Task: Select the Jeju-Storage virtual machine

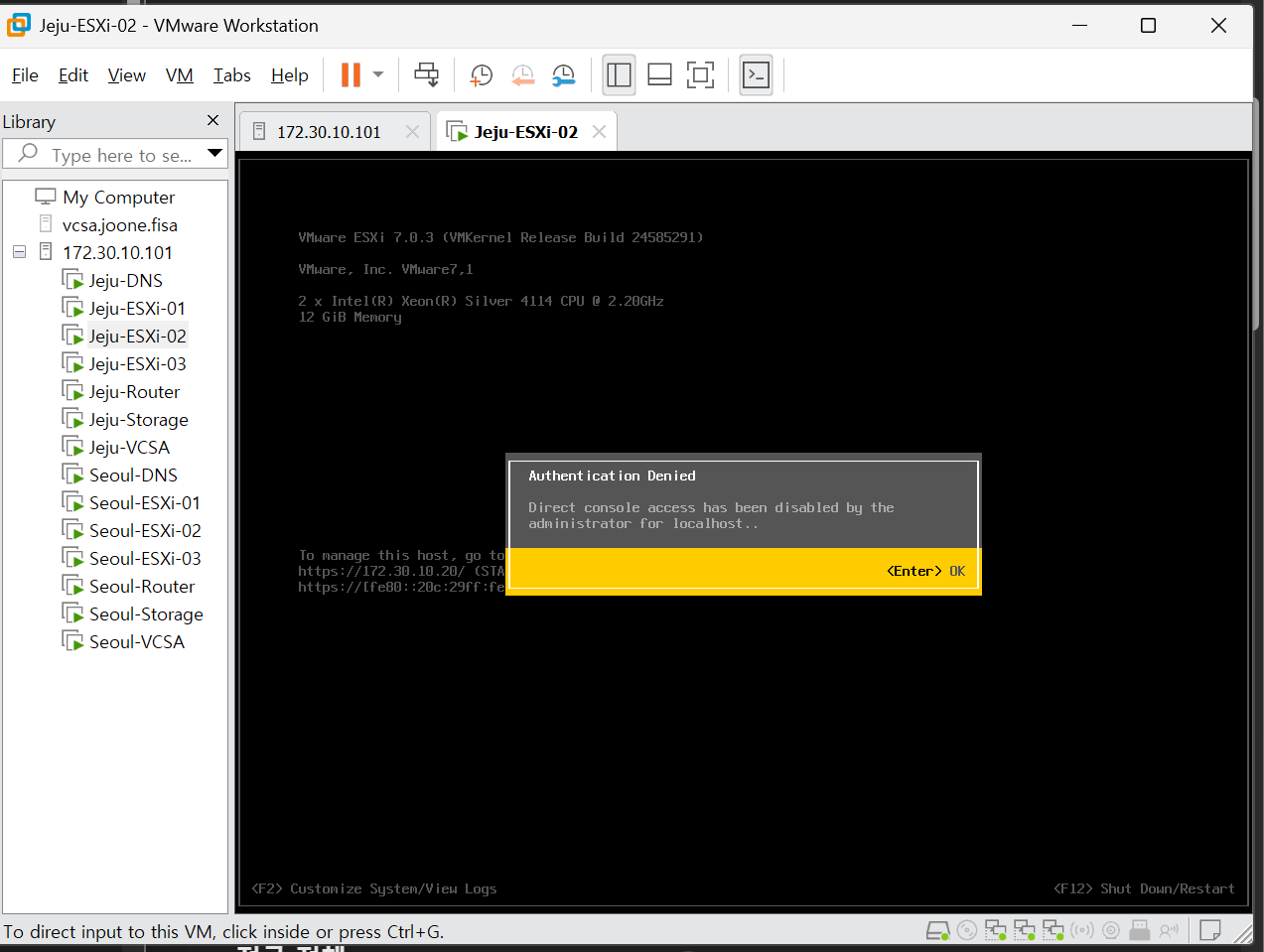Action: (x=139, y=420)
